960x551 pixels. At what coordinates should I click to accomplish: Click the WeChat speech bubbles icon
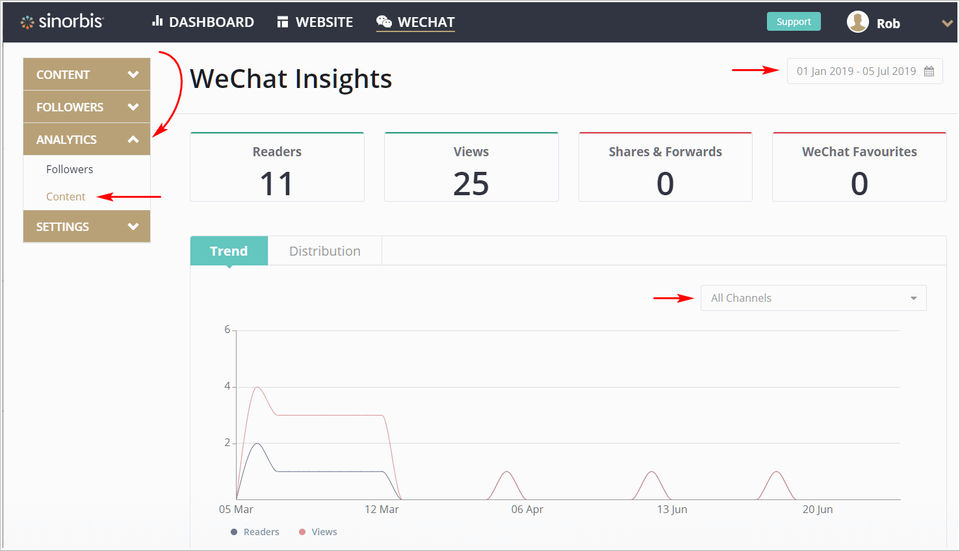pyautogui.click(x=384, y=21)
